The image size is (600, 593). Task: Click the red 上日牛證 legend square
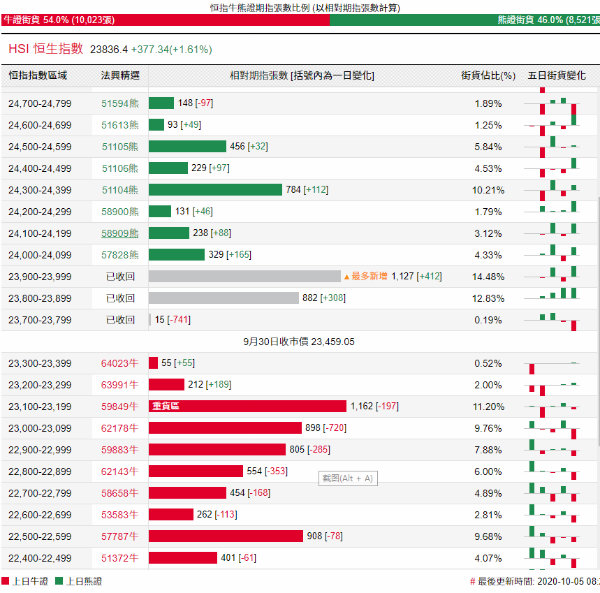(x=5, y=581)
